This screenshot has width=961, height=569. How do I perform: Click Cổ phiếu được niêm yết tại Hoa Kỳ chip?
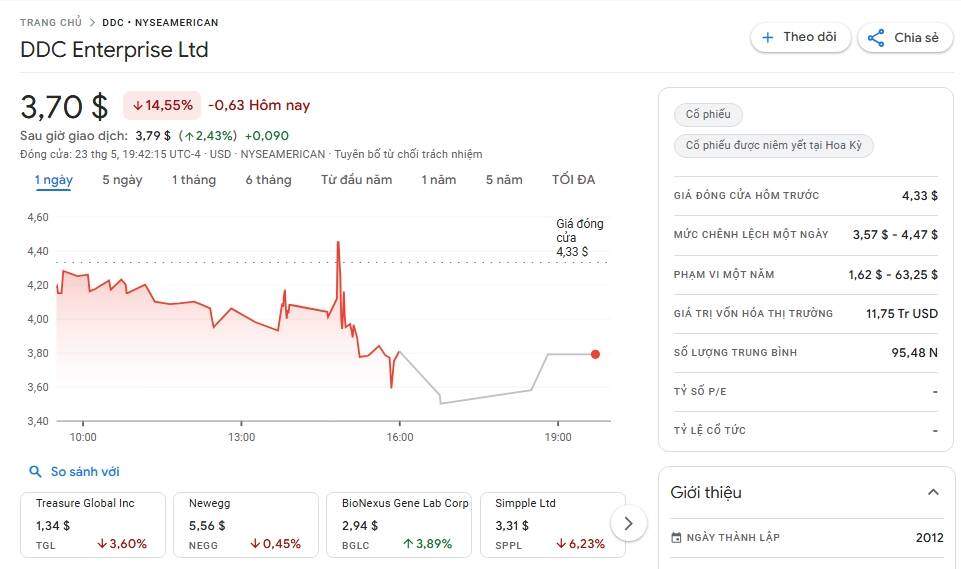click(x=773, y=145)
